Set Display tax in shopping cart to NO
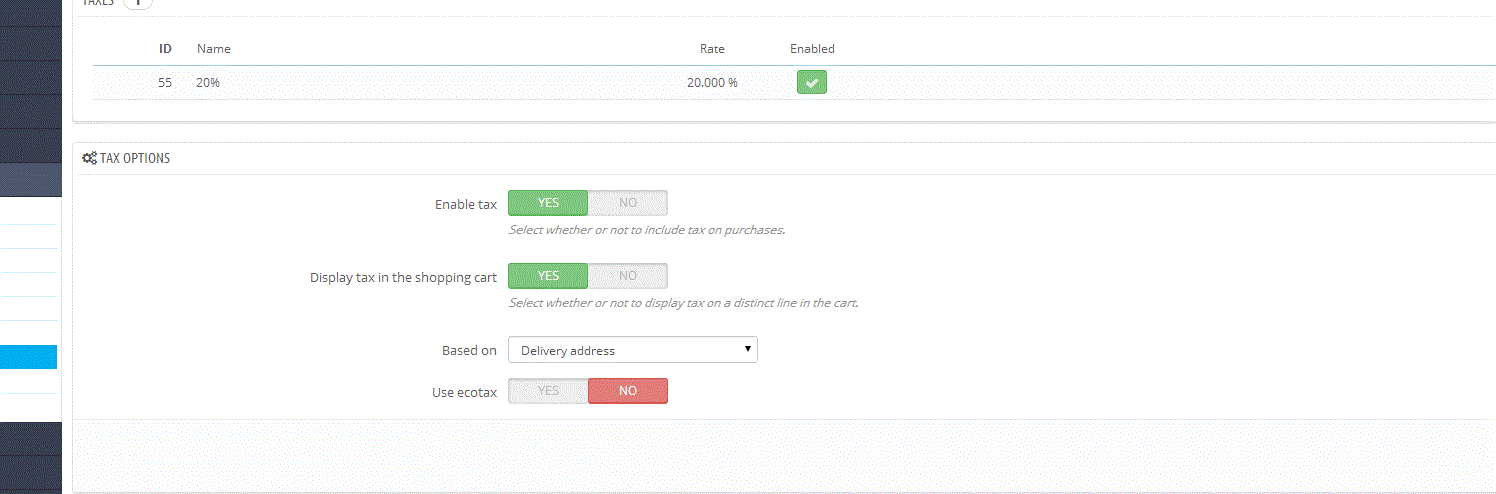Image resolution: width=1496 pixels, height=494 pixels. pos(627,276)
